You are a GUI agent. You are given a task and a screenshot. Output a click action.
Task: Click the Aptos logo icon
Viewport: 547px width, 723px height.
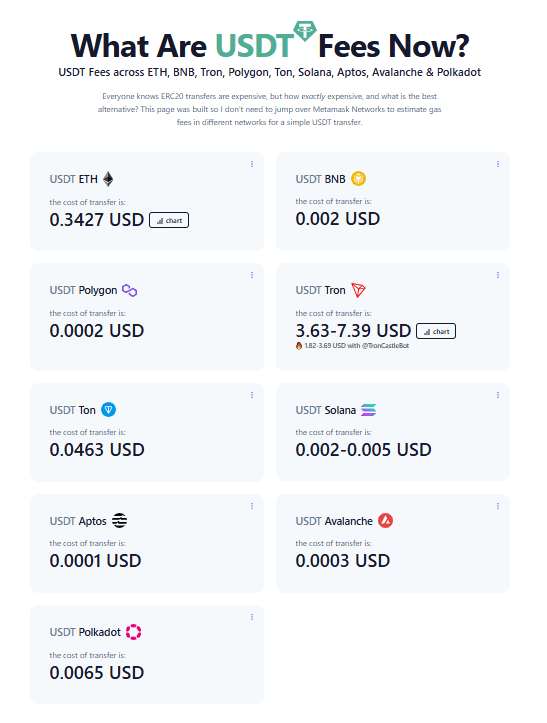119,521
